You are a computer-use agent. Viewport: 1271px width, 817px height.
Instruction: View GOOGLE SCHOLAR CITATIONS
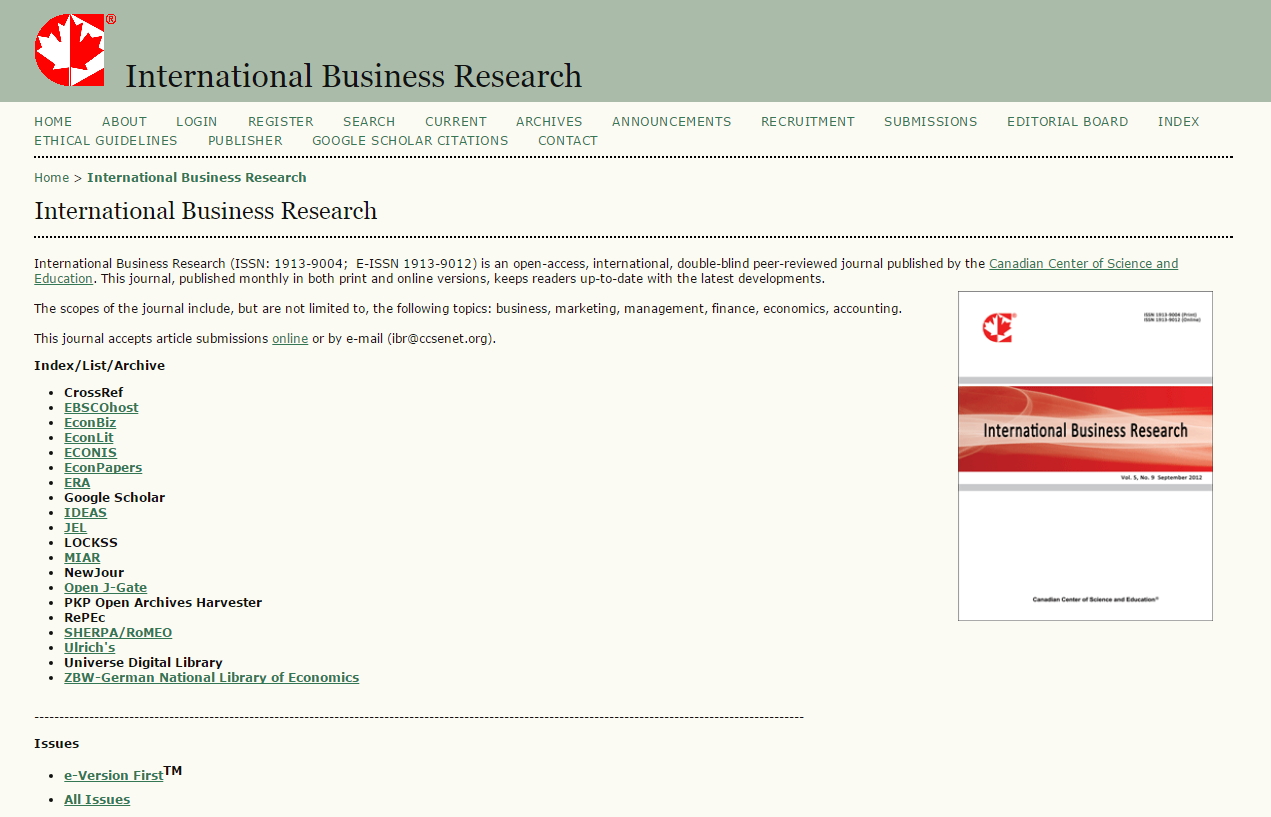point(410,141)
